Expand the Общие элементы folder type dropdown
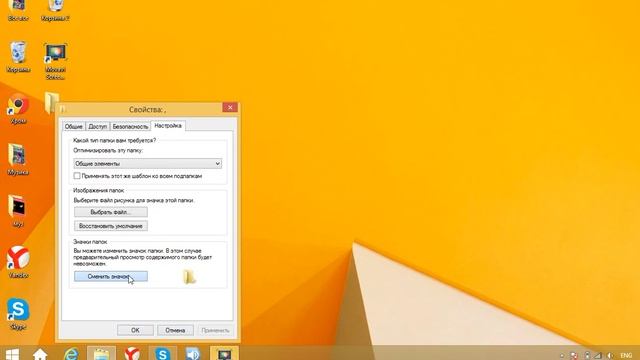The width and height of the screenshot is (640, 360). (148, 163)
